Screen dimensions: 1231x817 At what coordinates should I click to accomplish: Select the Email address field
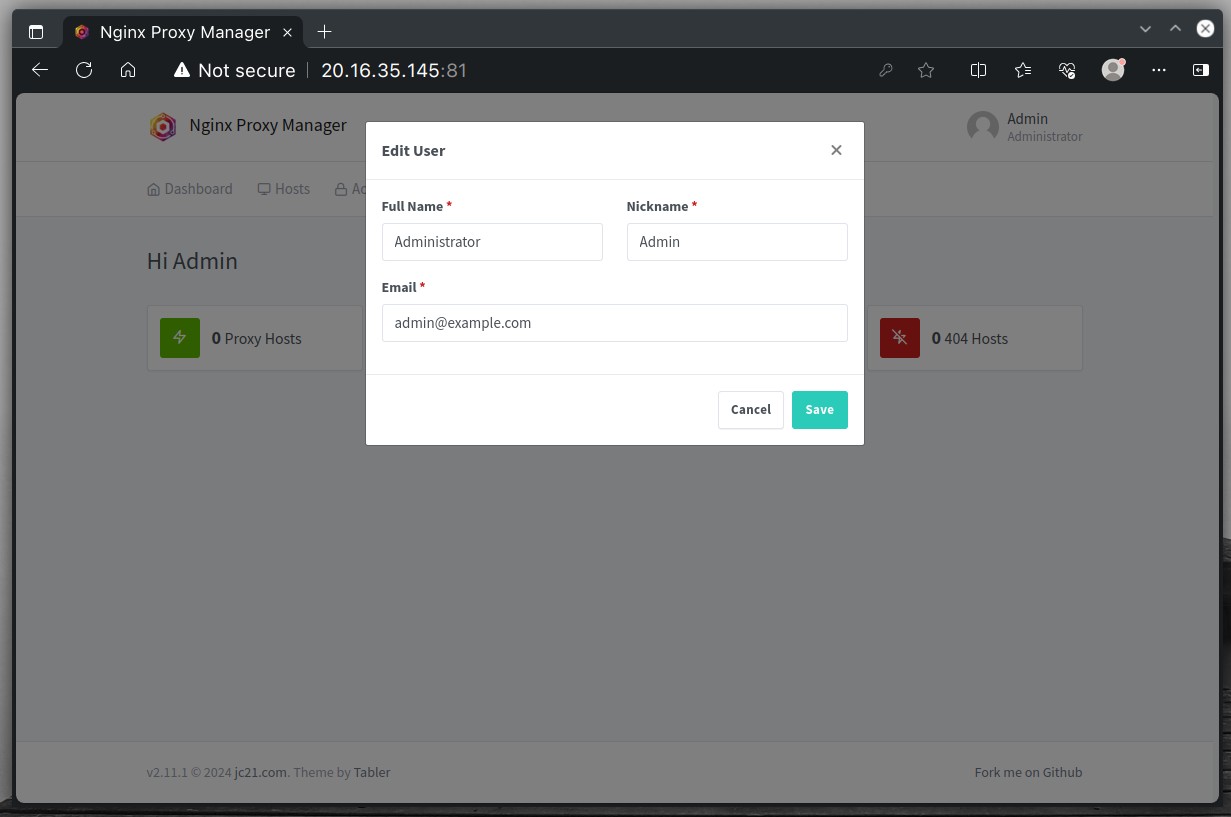(x=615, y=323)
